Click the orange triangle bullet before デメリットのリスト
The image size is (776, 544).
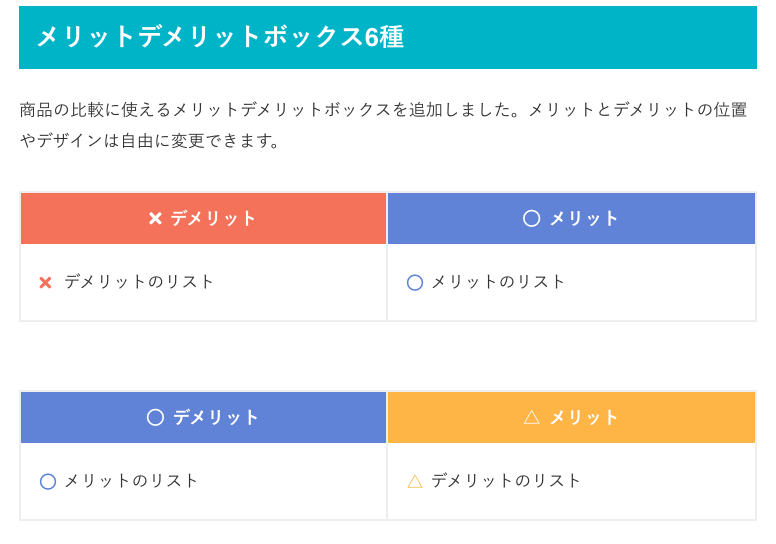415,481
